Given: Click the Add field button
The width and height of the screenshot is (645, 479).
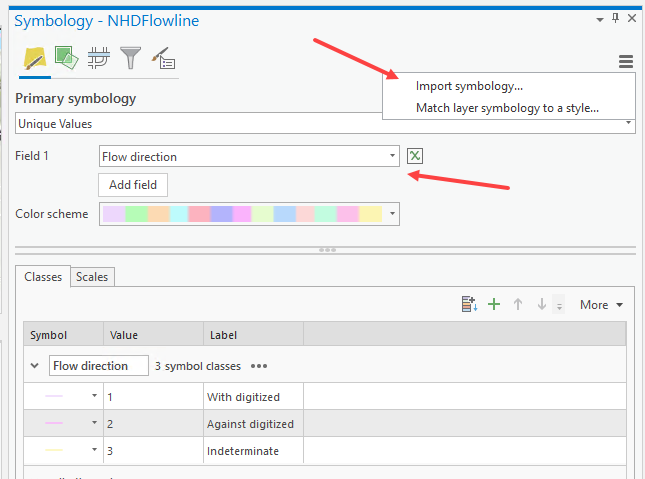Looking at the screenshot, I should pos(133,185).
